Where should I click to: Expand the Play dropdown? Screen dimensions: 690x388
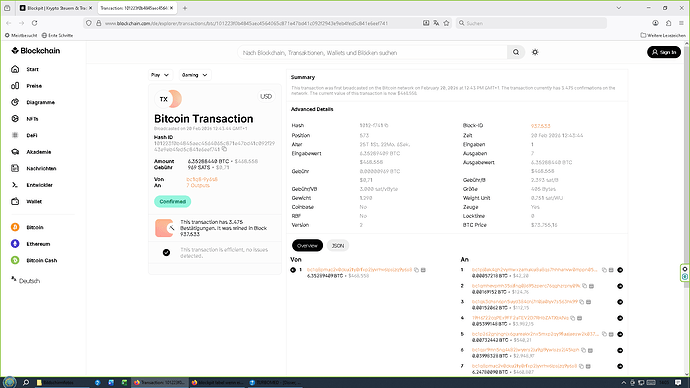160,75
